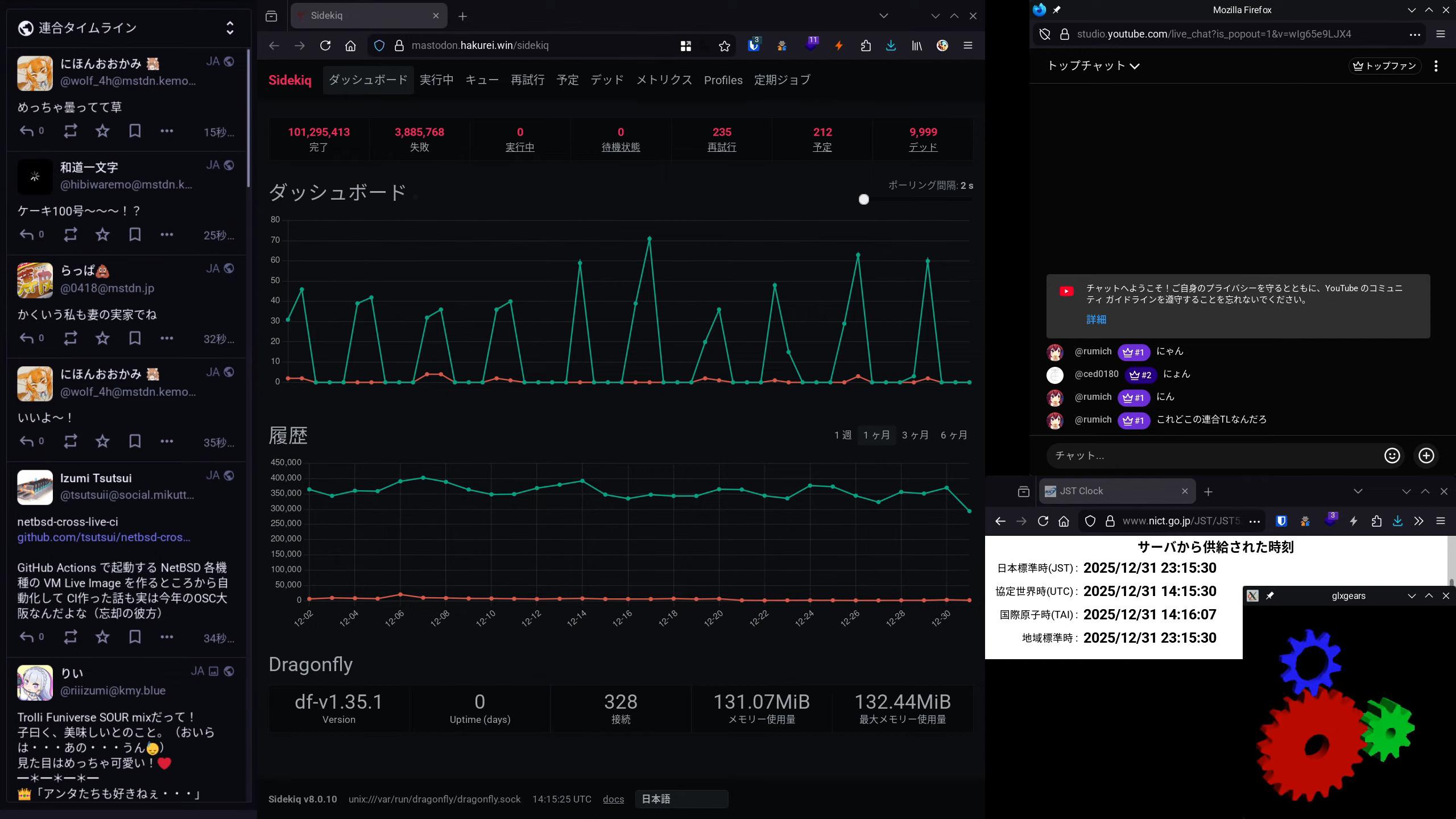This screenshot has width=1456, height=819.
Task: Select the 3 ヶ月 history range
Action: pos(915,435)
